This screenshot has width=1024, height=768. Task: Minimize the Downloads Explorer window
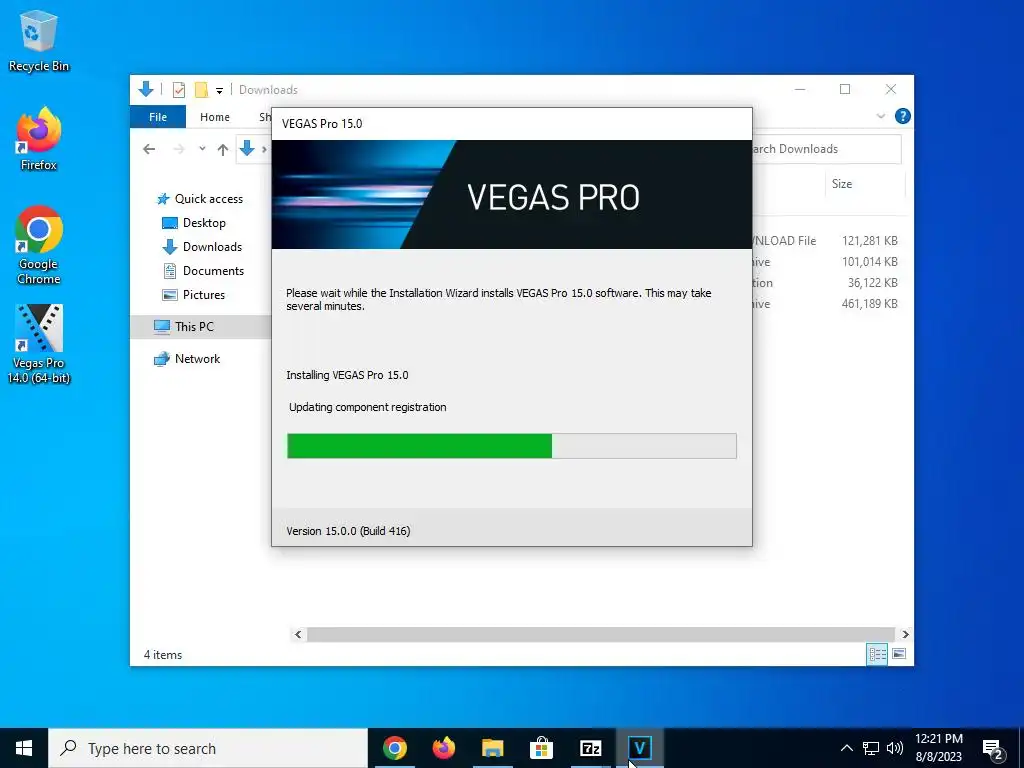[x=800, y=89]
